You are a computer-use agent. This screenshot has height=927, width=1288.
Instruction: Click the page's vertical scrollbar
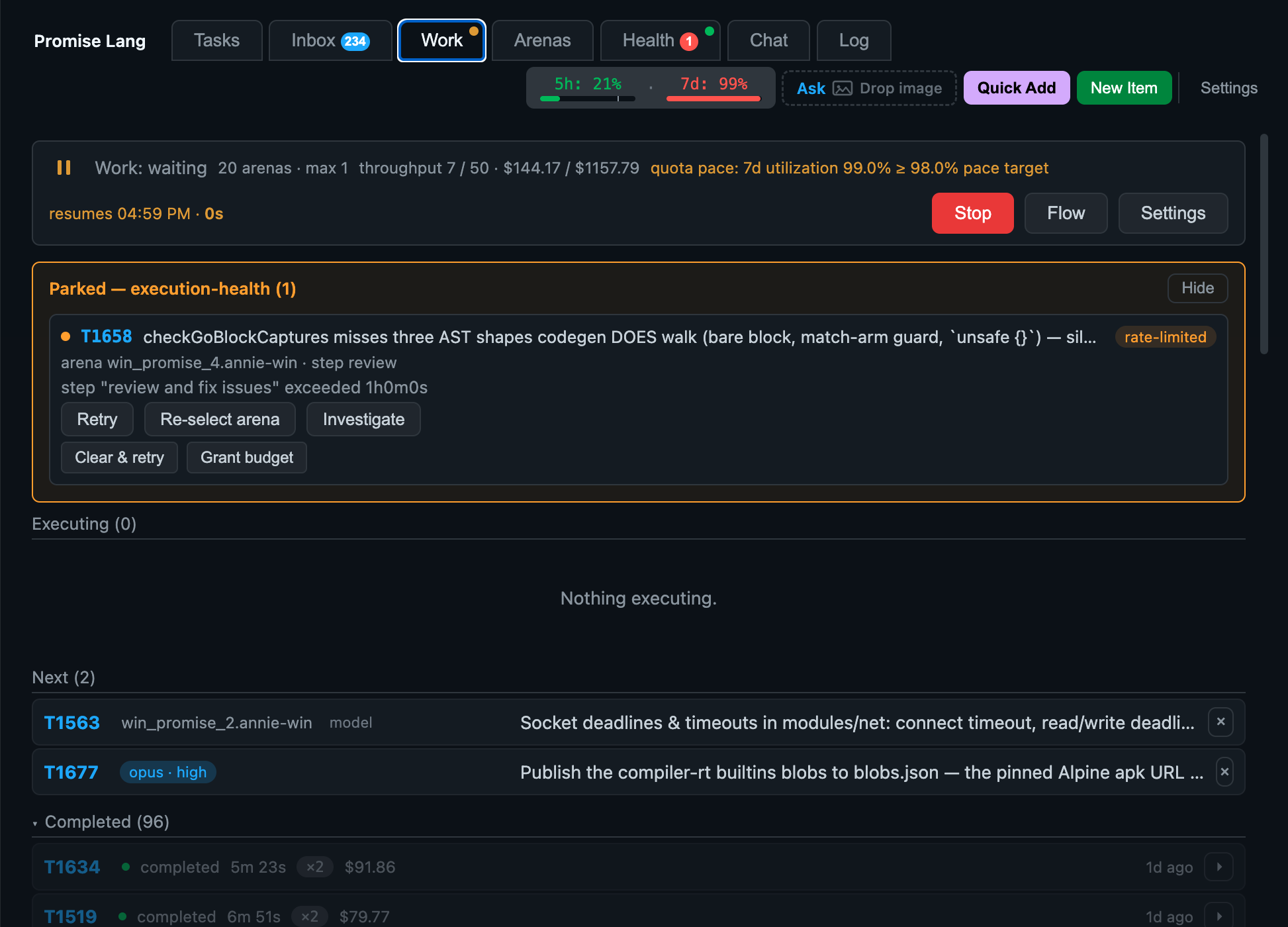point(1264,244)
